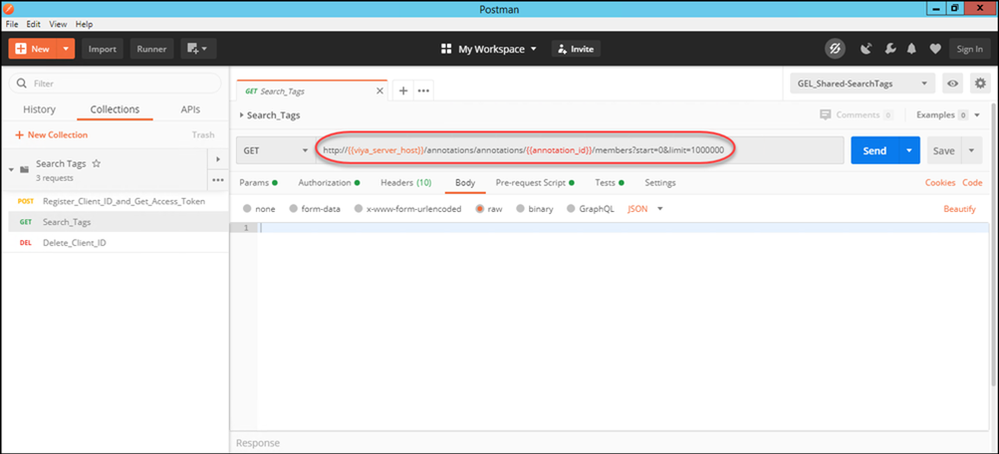Open the Edit menu
The width and height of the screenshot is (999, 454).
[x=33, y=24]
